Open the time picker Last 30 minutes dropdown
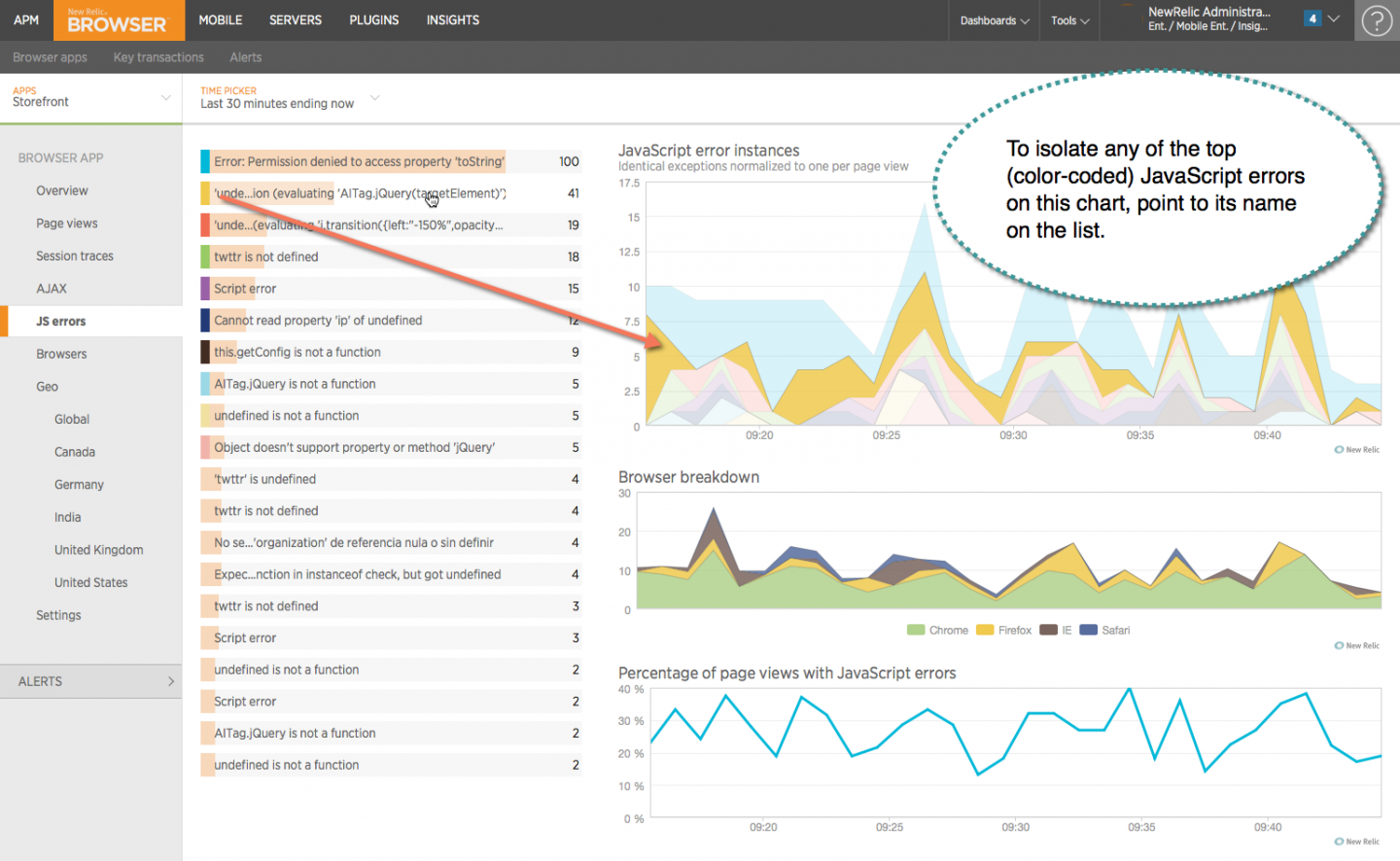This screenshot has width=1400, height=861. tap(290, 98)
